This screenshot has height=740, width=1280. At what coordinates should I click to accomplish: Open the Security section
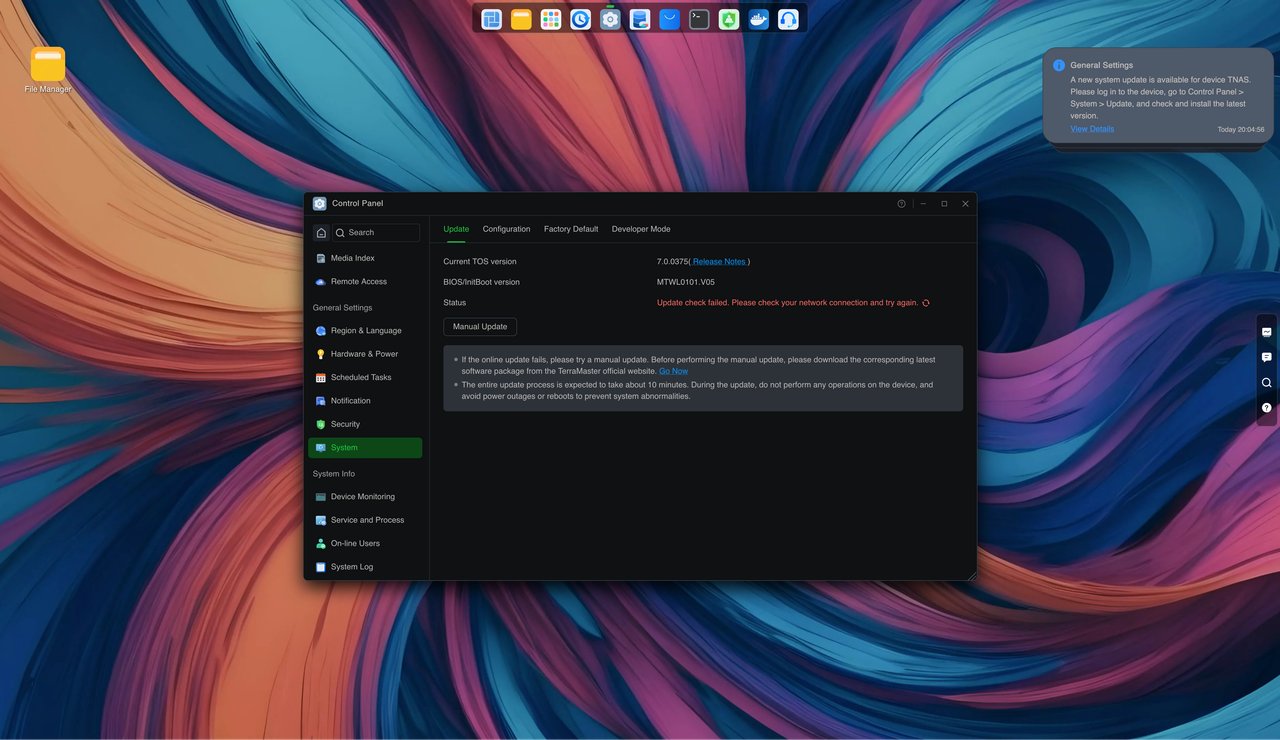(x=365, y=424)
